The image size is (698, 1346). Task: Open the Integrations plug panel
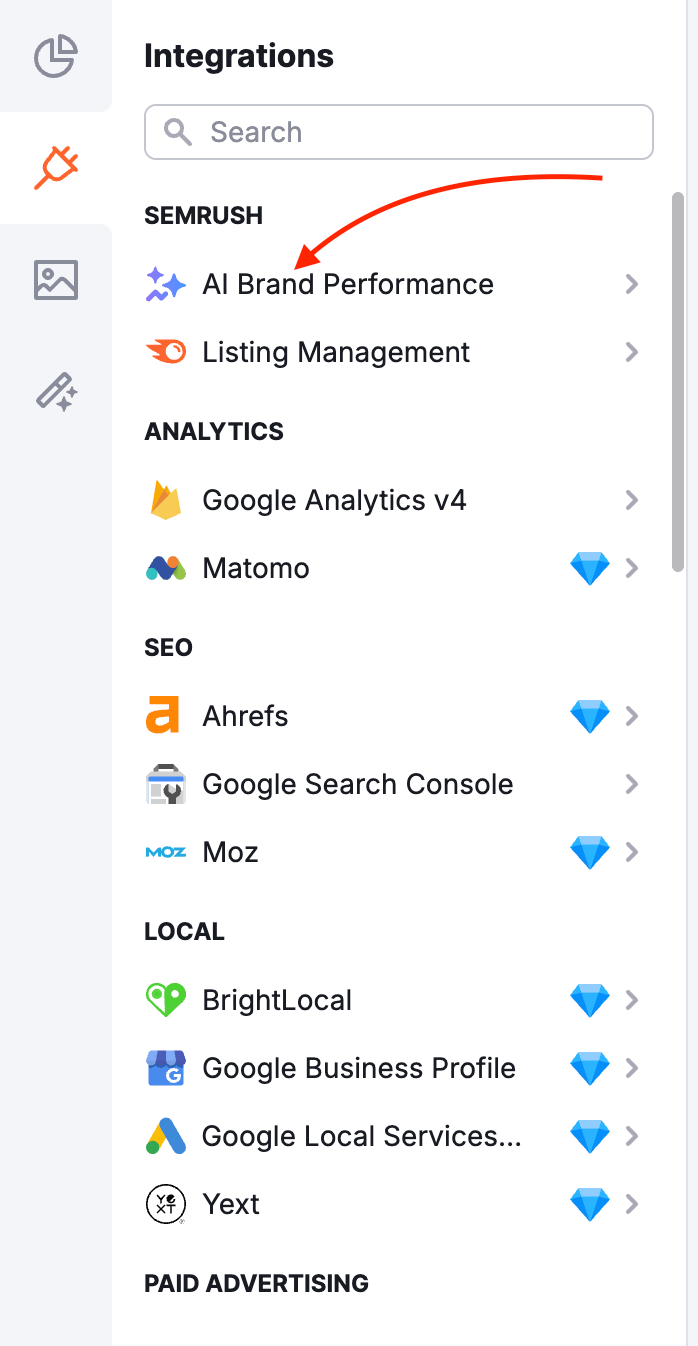tap(55, 168)
